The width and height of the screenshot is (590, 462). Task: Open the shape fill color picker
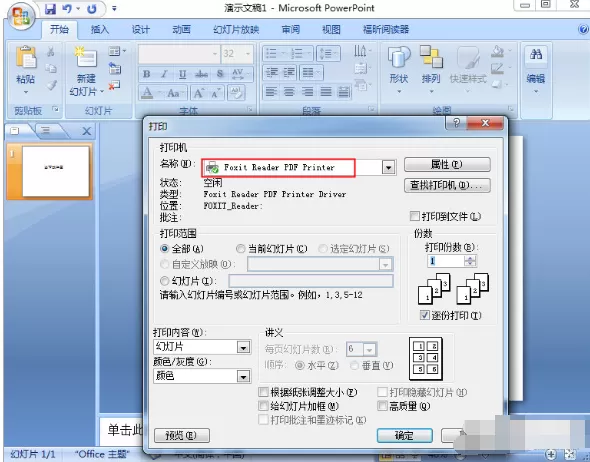(x=497, y=51)
